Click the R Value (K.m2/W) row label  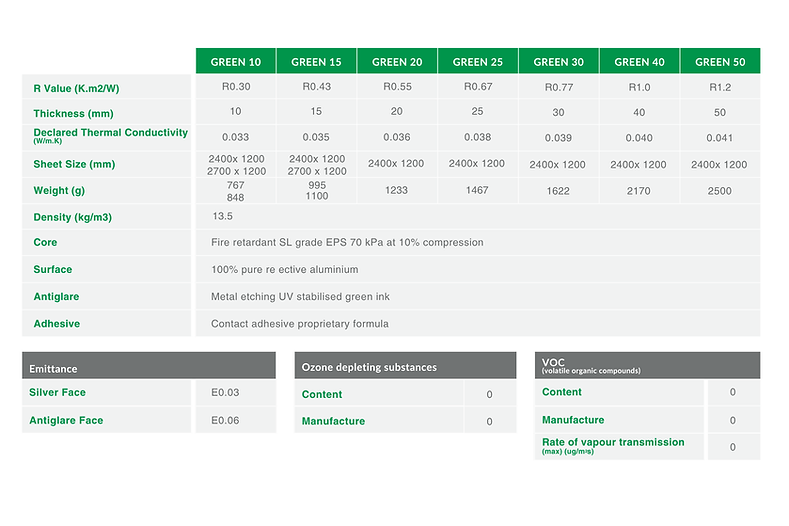click(x=78, y=88)
